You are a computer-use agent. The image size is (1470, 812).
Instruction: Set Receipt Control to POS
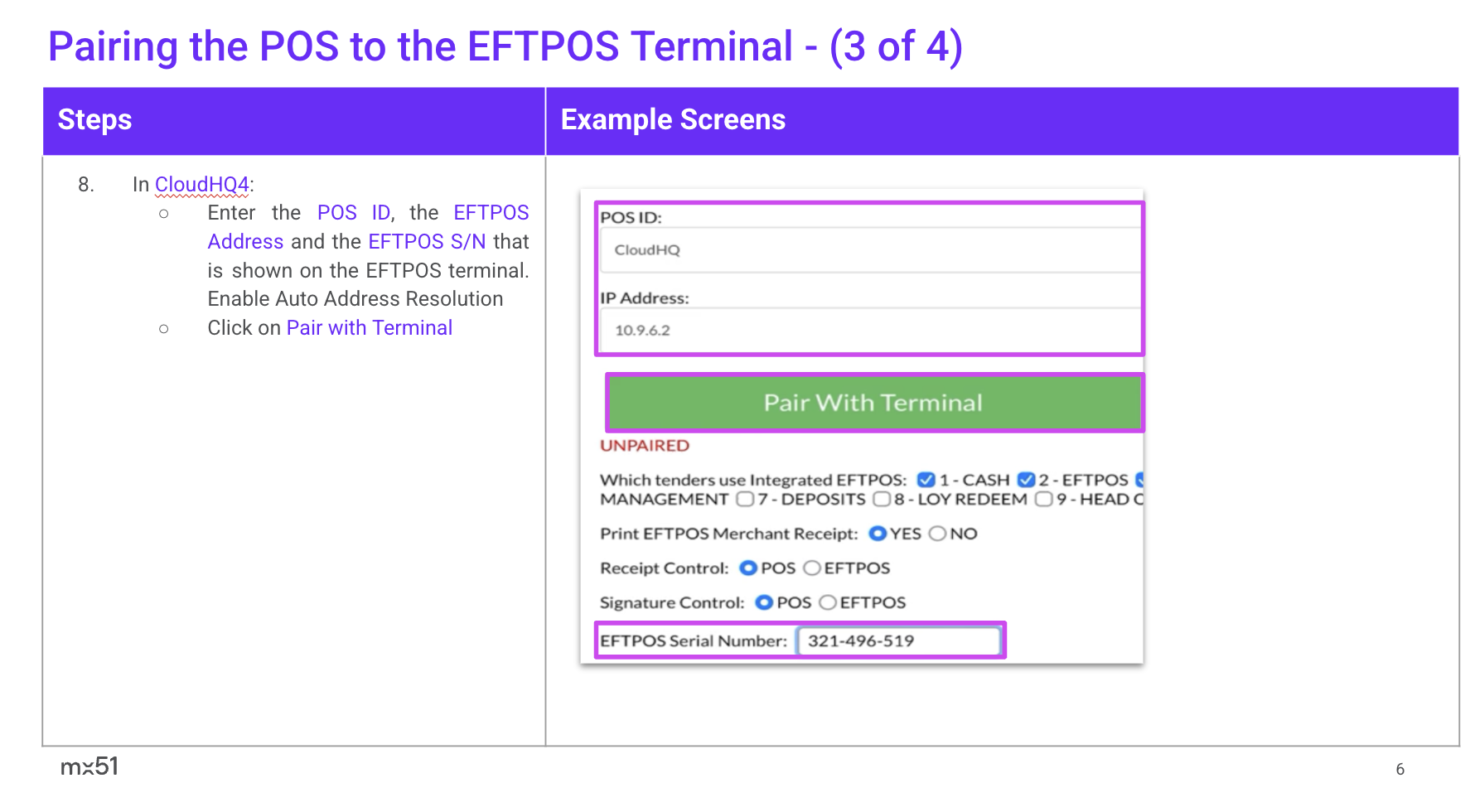click(x=748, y=568)
